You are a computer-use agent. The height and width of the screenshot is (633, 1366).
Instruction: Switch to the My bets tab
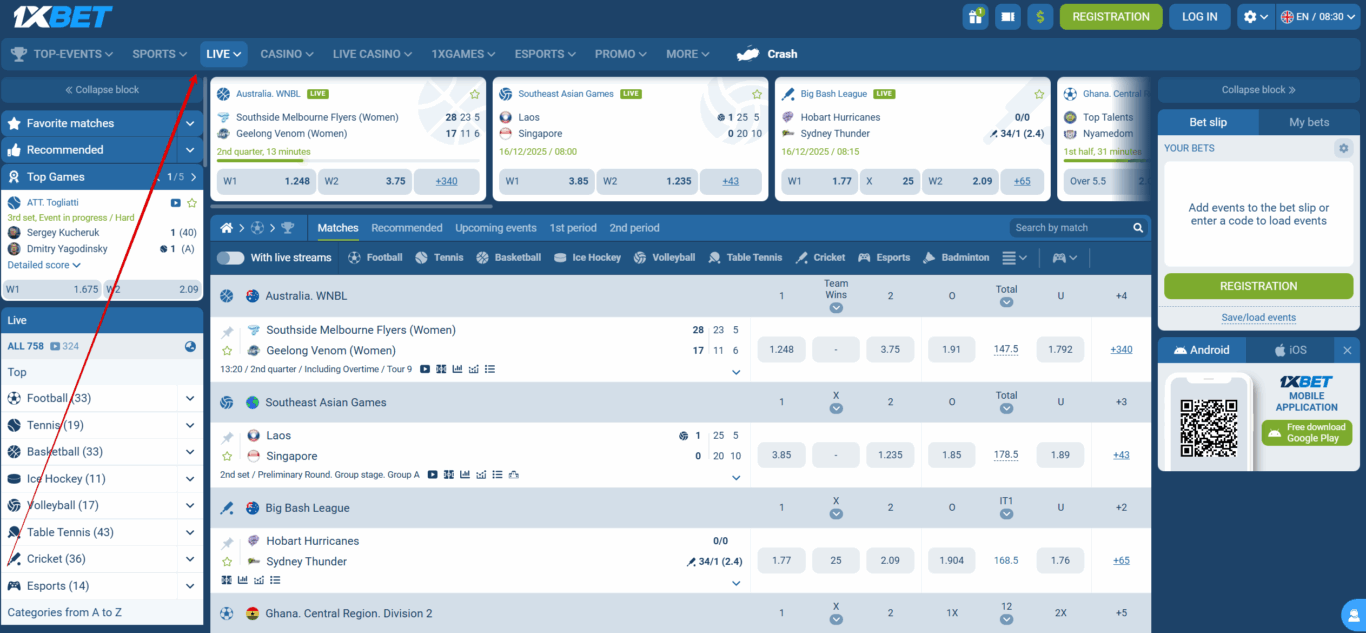coord(1308,122)
